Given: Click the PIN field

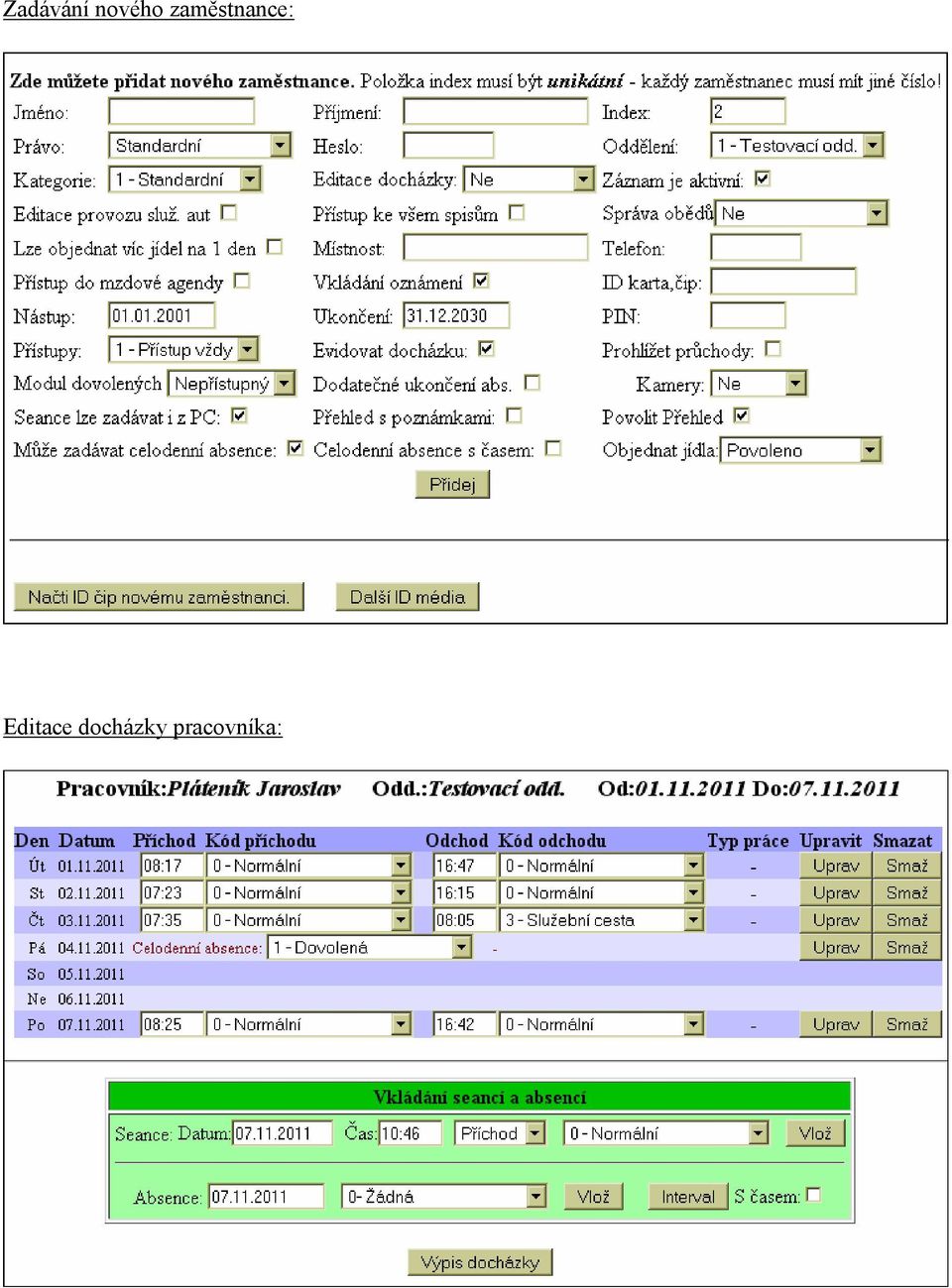Looking at the screenshot, I should [749, 315].
